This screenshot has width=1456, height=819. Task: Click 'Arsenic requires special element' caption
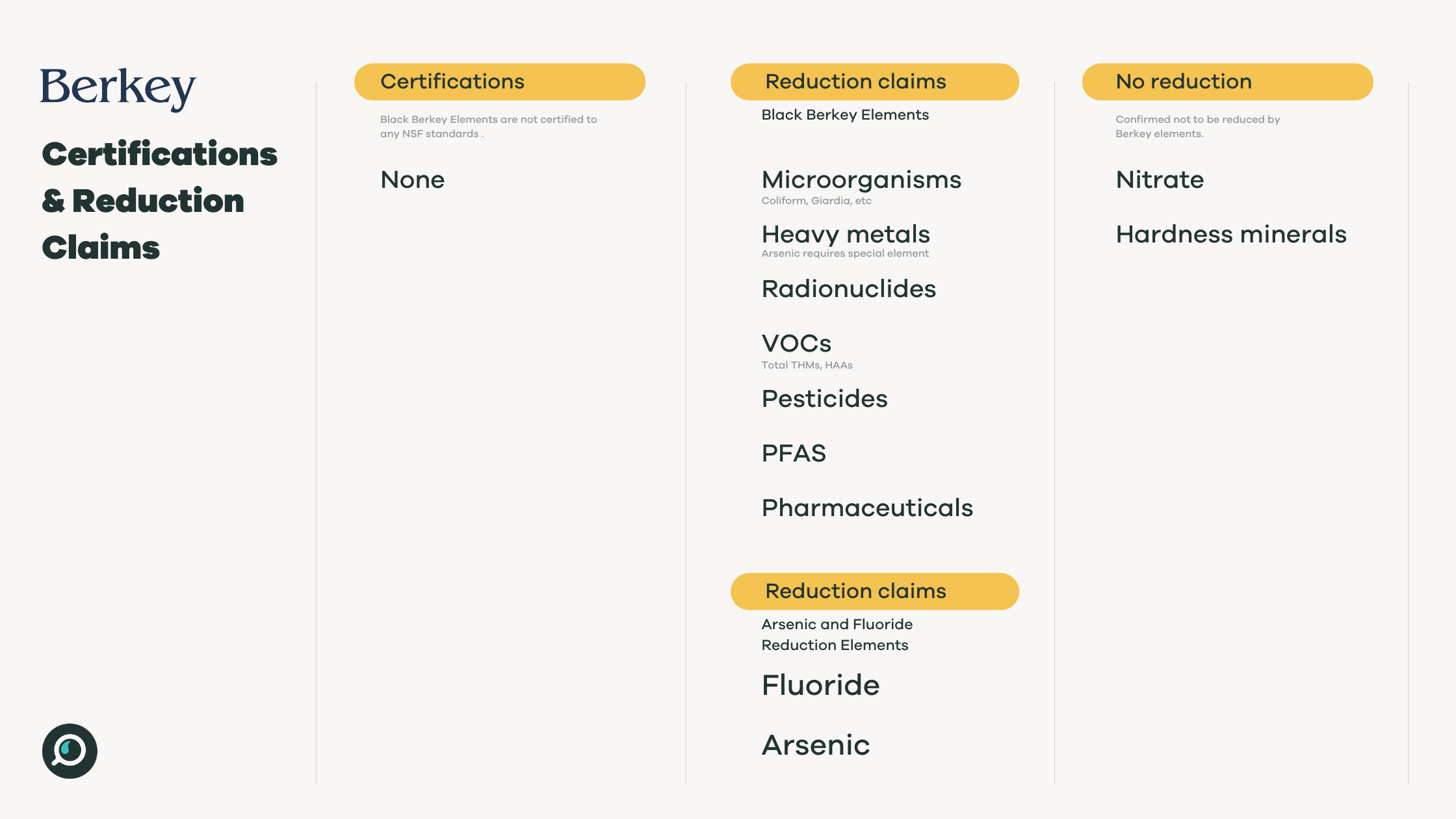[845, 253]
